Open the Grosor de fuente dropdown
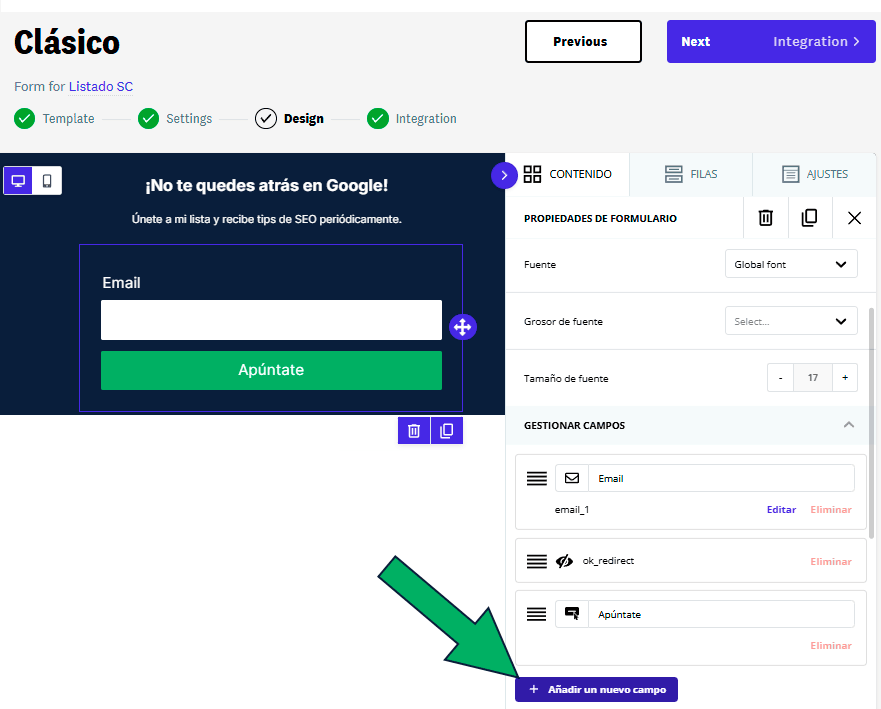This screenshot has width=881, height=709. click(x=790, y=322)
